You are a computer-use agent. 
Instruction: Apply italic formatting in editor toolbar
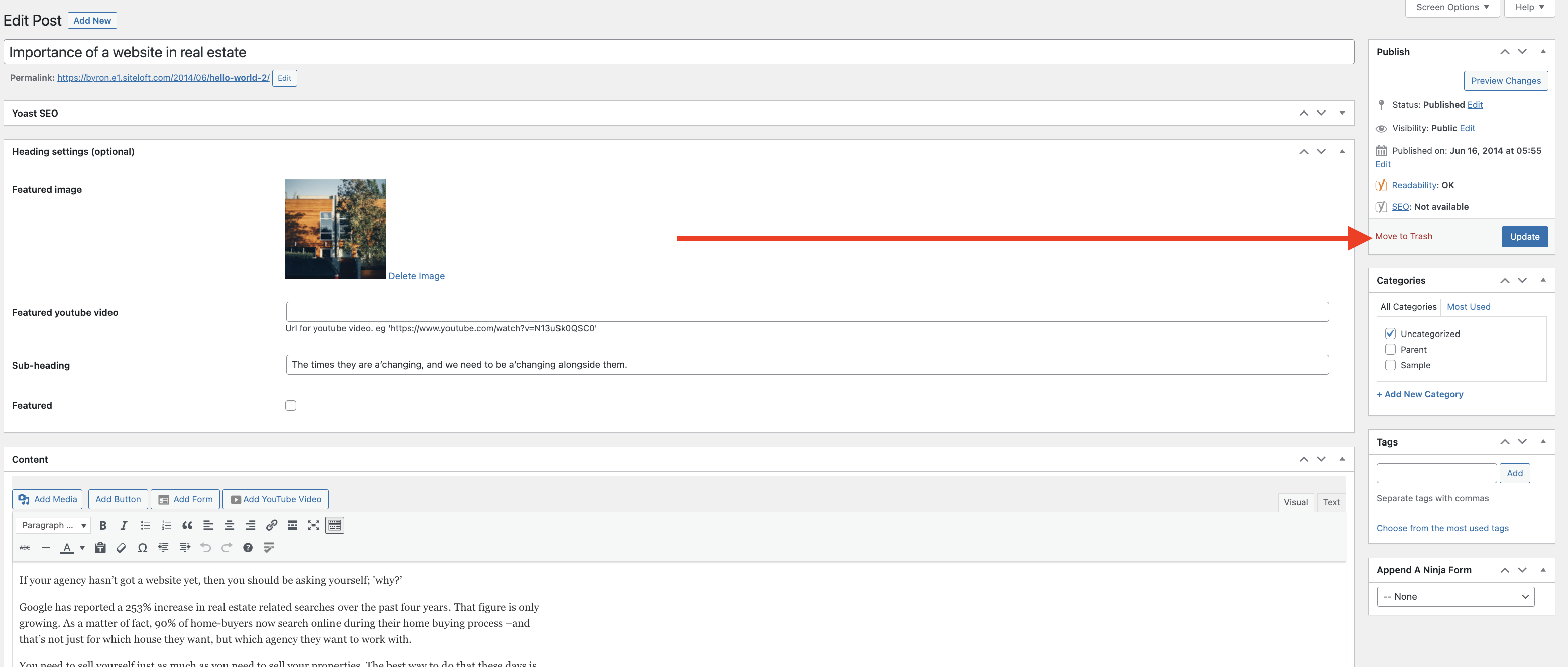pos(124,525)
